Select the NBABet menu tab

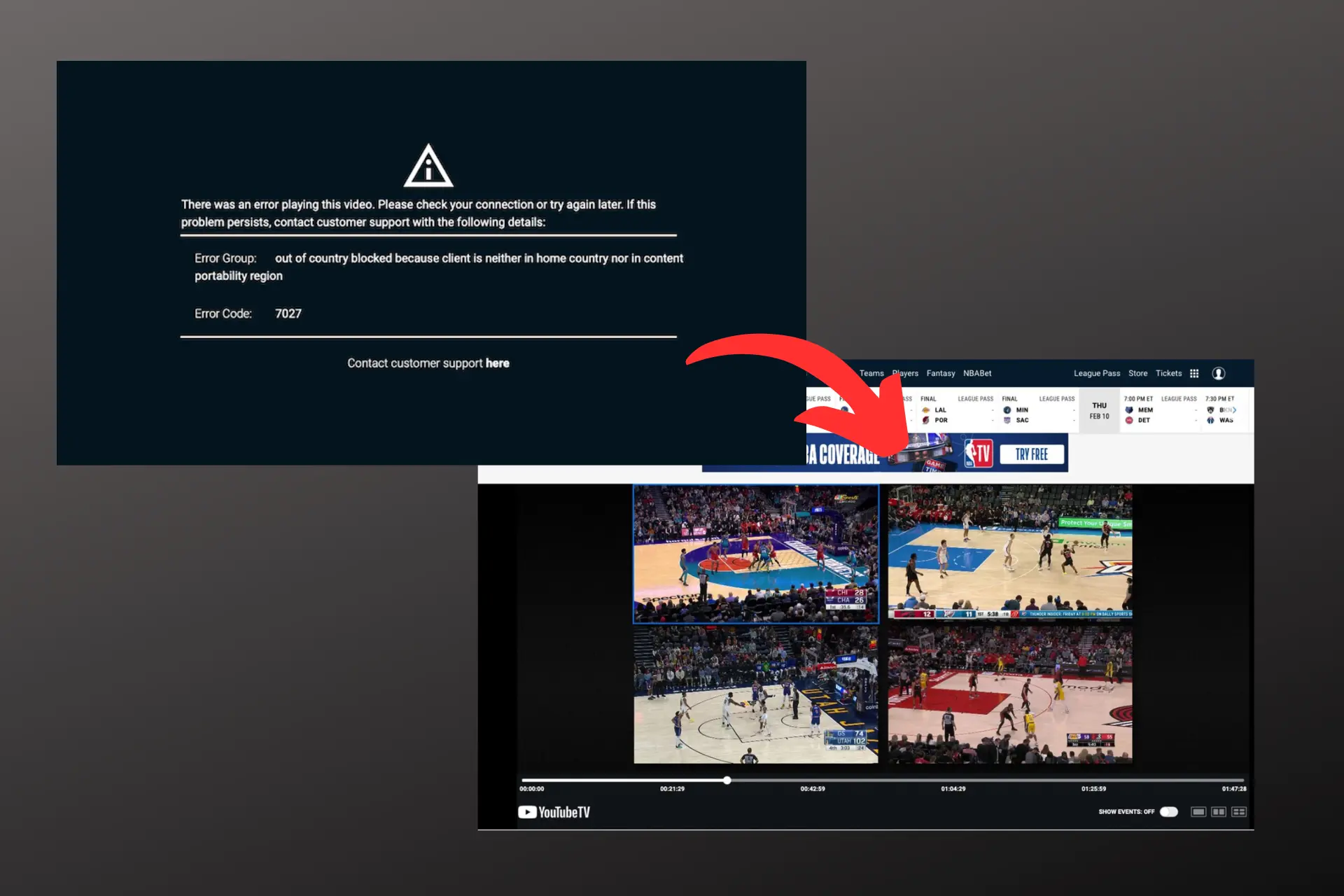[980, 373]
